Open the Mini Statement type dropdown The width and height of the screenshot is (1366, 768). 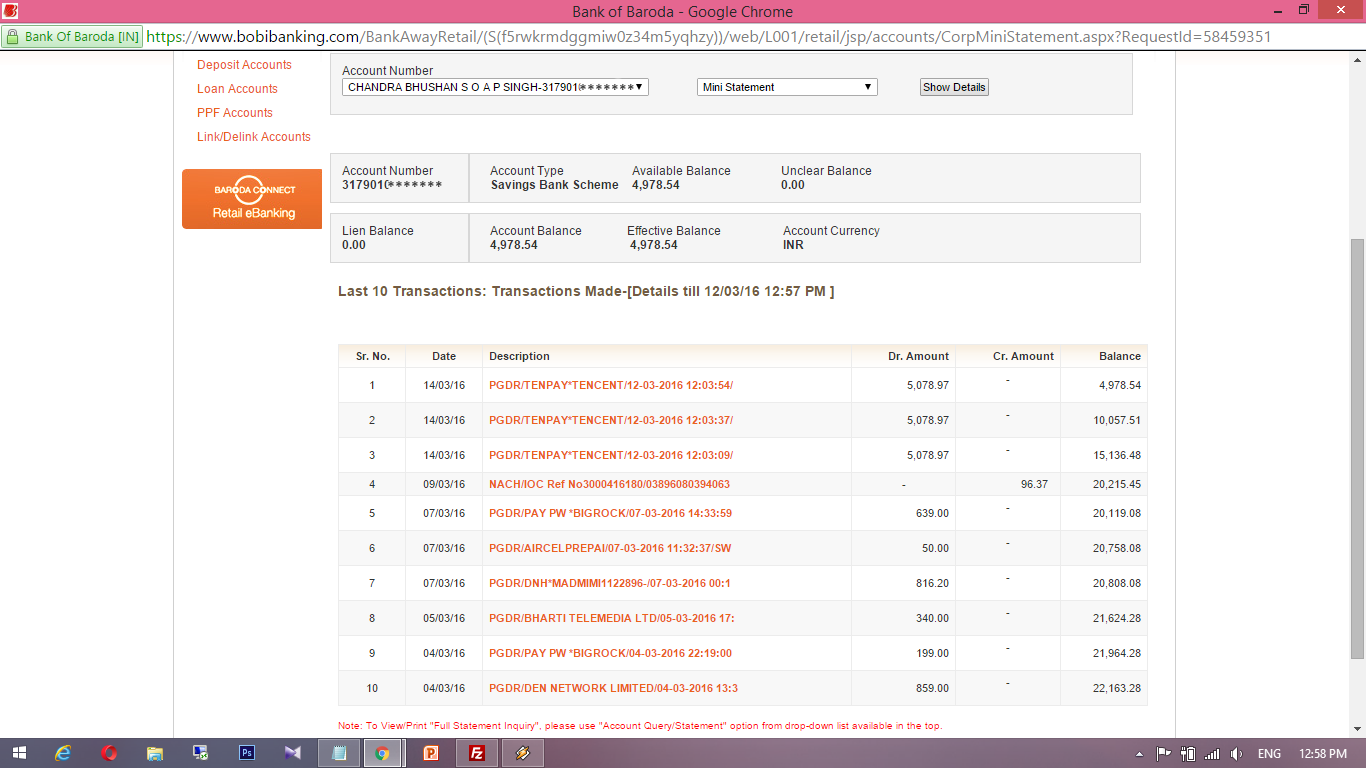click(787, 87)
